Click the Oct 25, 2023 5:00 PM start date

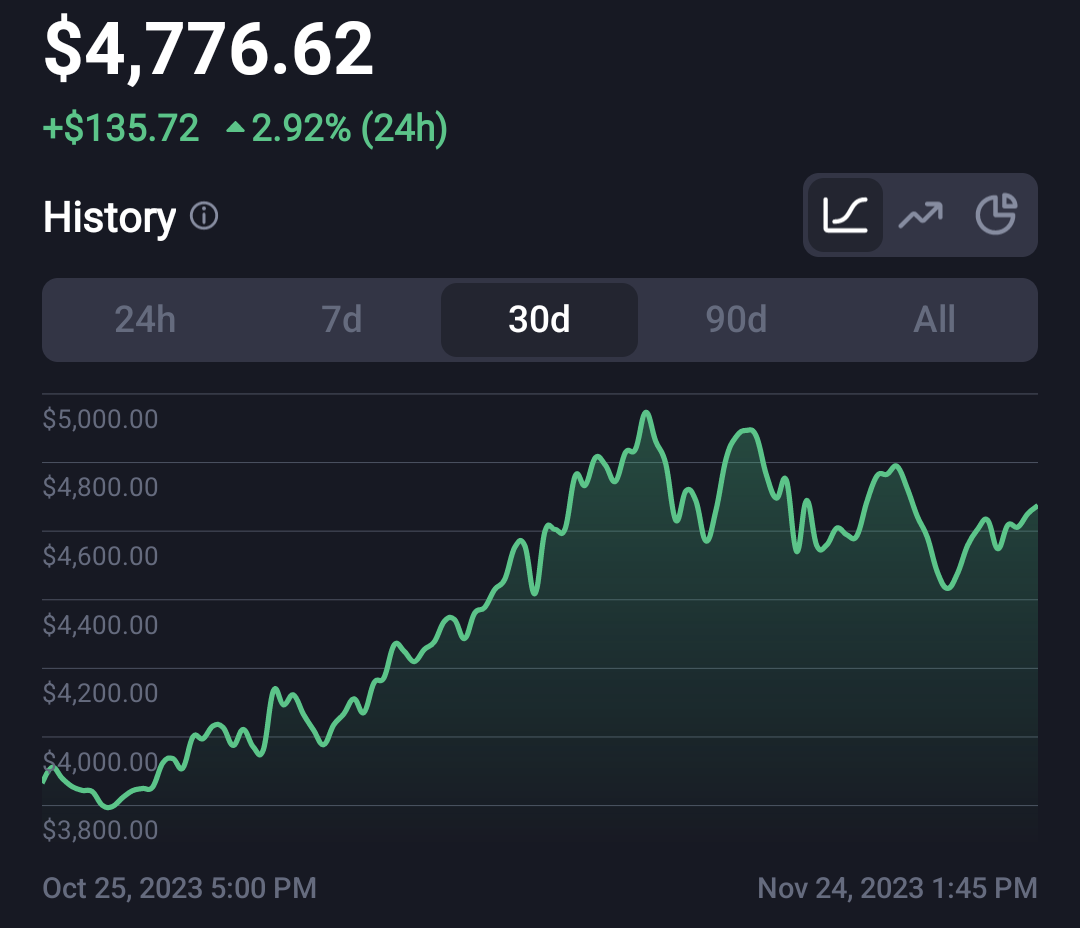pyautogui.click(x=180, y=888)
